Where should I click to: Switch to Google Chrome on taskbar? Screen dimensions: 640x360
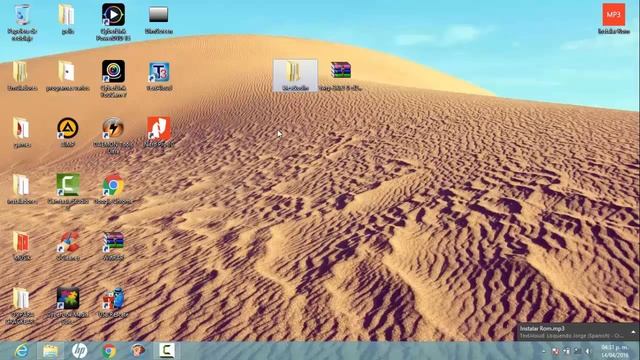coord(109,351)
